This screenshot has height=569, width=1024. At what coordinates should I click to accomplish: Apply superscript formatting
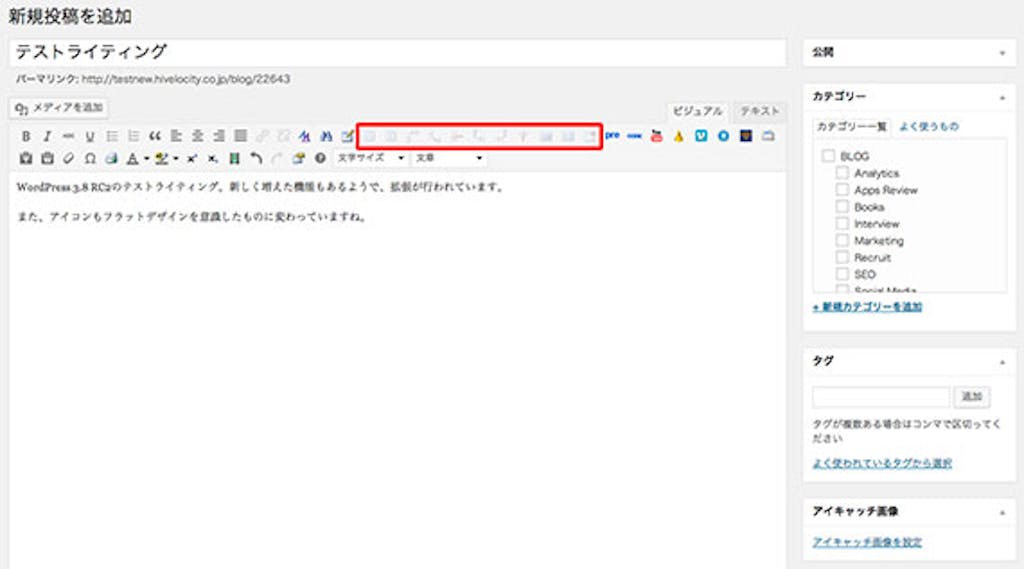point(191,158)
